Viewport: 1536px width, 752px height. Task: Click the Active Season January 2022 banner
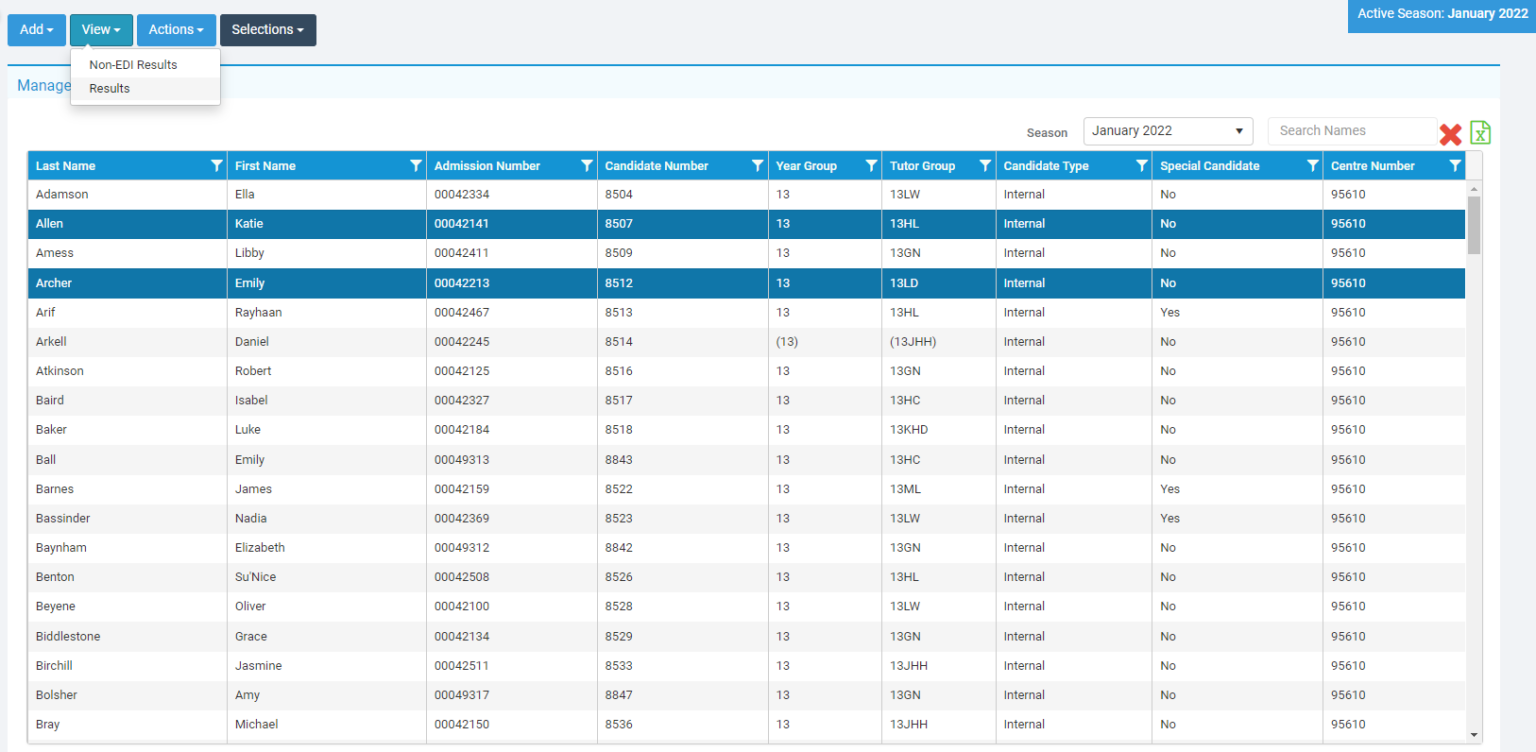(1441, 14)
